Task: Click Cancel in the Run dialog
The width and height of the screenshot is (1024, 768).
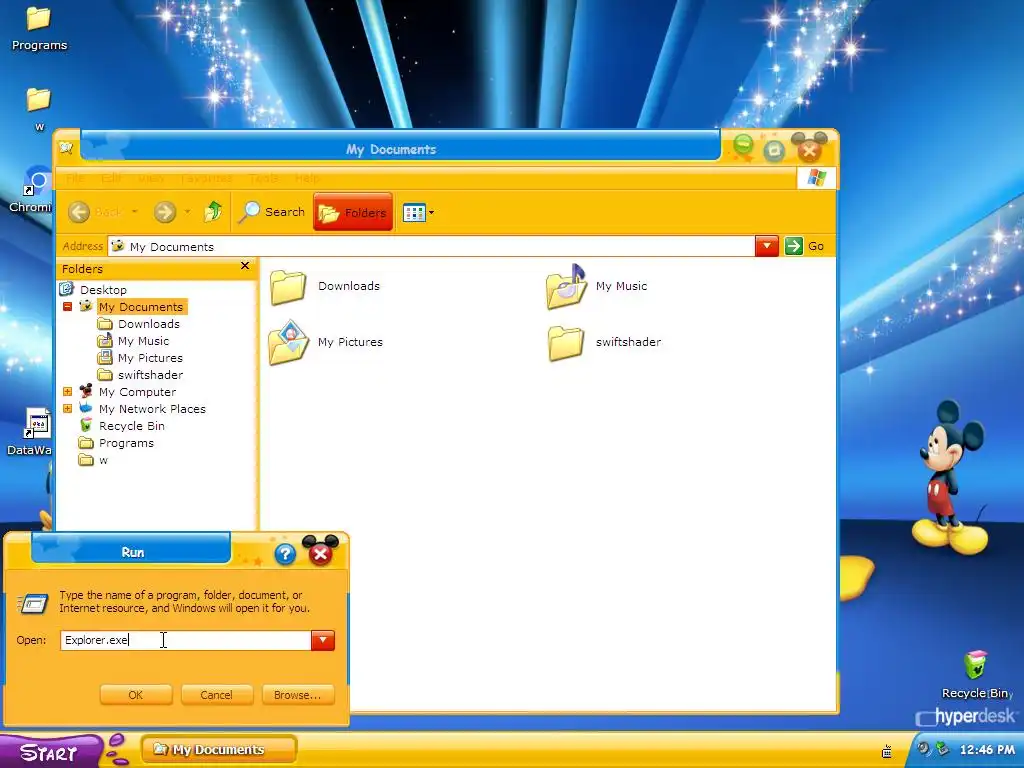Action: coord(216,695)
